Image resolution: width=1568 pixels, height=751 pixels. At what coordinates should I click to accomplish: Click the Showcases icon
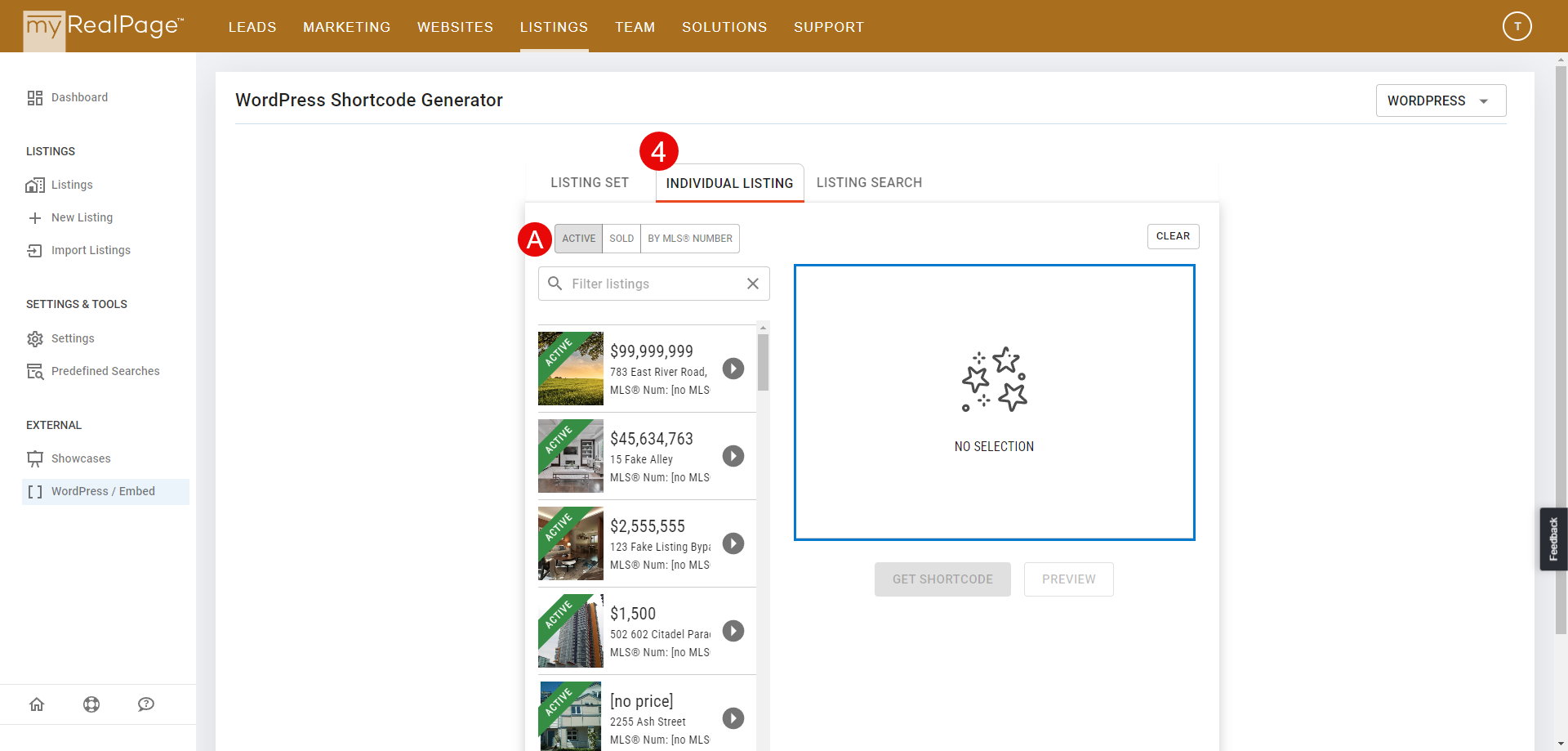(x=35, y=459)
